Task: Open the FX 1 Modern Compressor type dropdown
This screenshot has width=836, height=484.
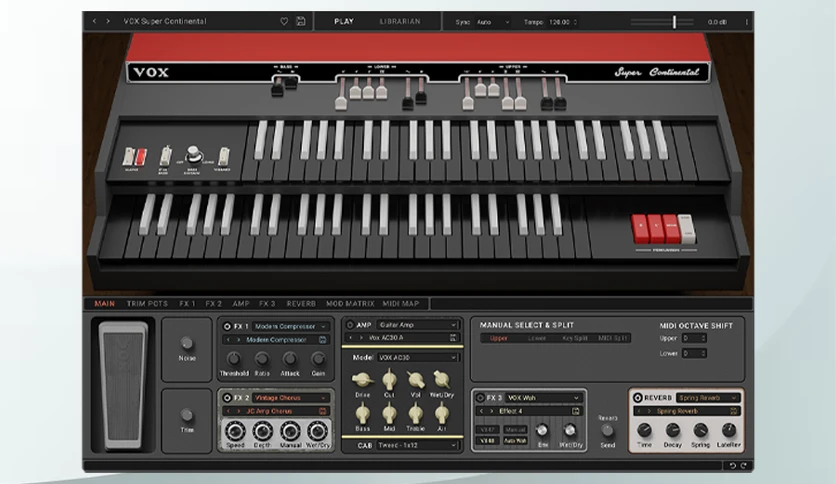Action: pyautogui.click(x=290, y=326)
